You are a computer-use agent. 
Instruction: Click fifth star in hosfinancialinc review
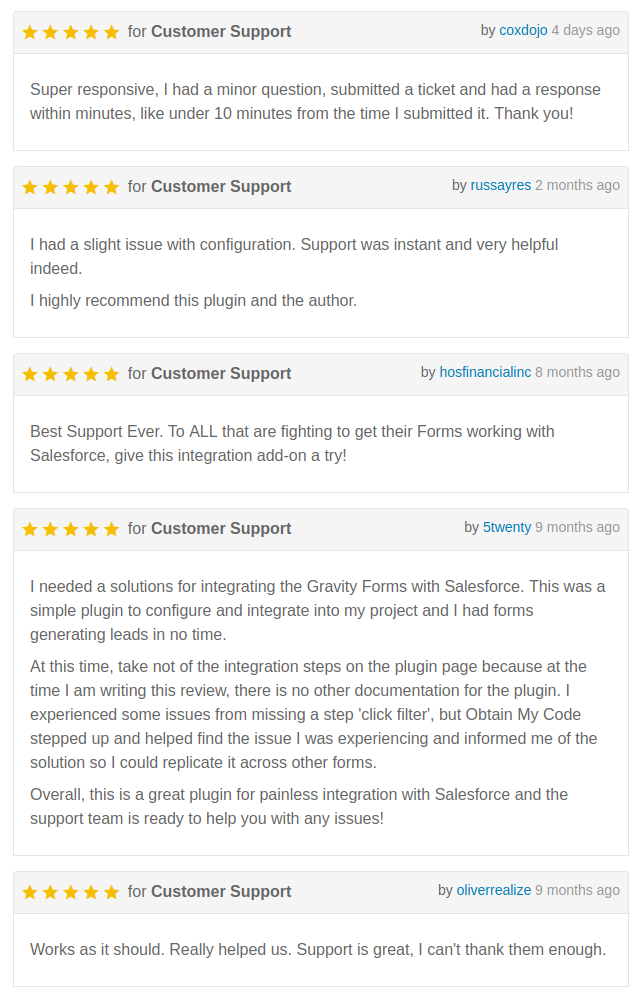pyautogui.click(x=112, y=374)
